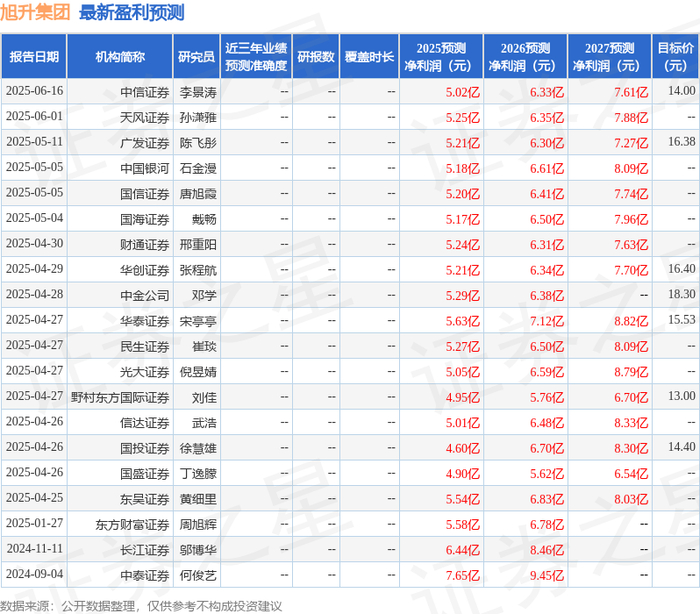Click analyst name 唐旭霞

pos(198,194)
